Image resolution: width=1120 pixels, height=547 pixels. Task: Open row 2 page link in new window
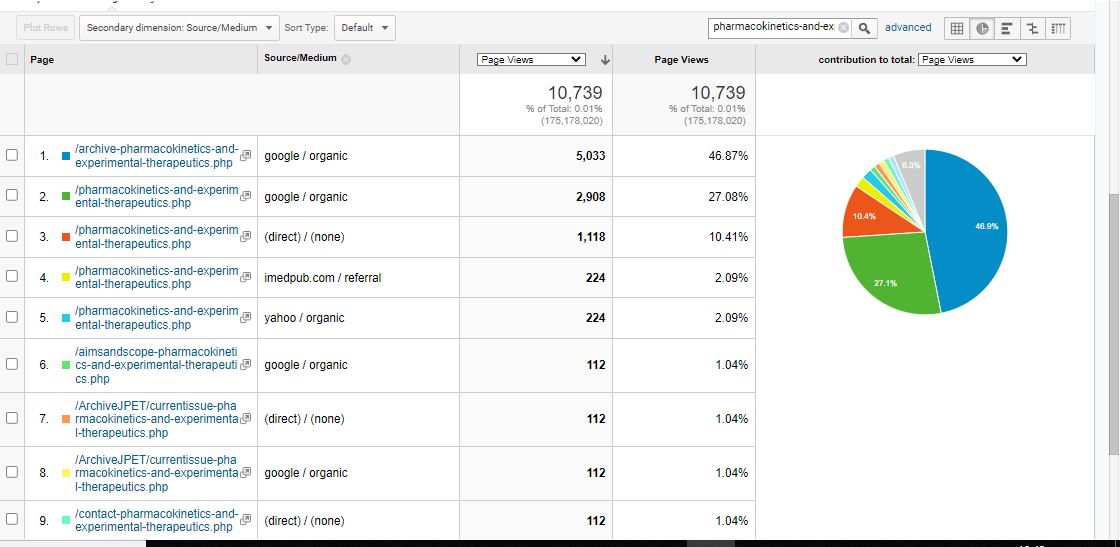pos(246,196)
